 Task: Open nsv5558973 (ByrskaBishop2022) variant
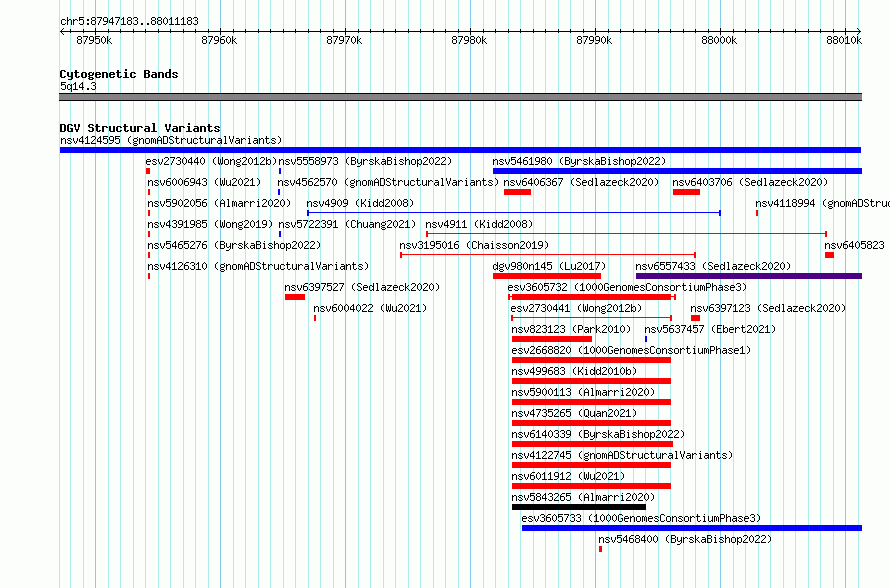[x=365, y=161]
